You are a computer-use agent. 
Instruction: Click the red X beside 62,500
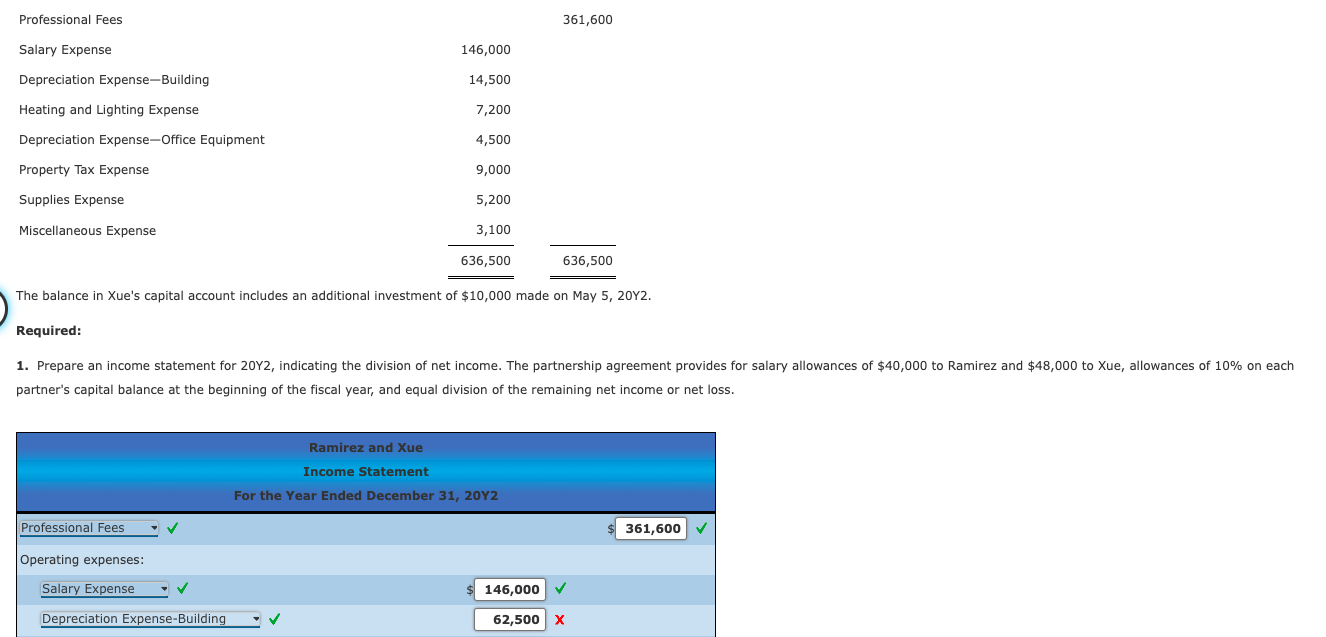(x=560, y=619)
